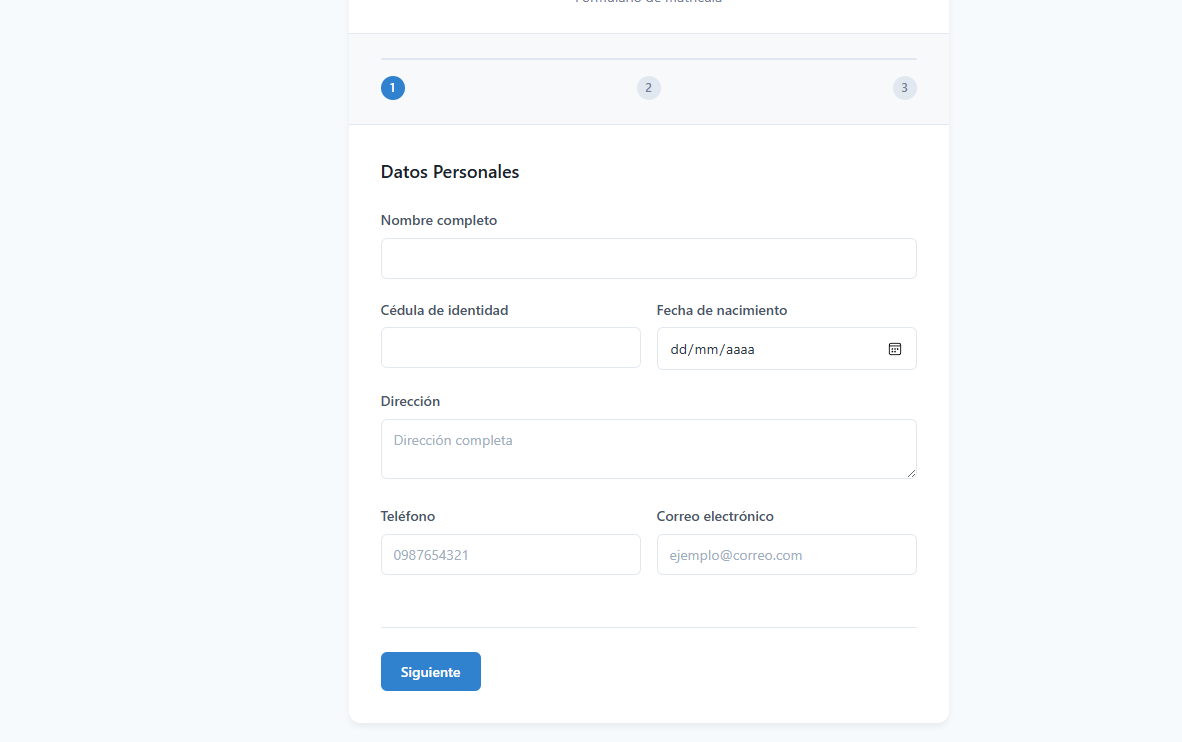Click the "Cédula de identidad" label text

(445, 310)
